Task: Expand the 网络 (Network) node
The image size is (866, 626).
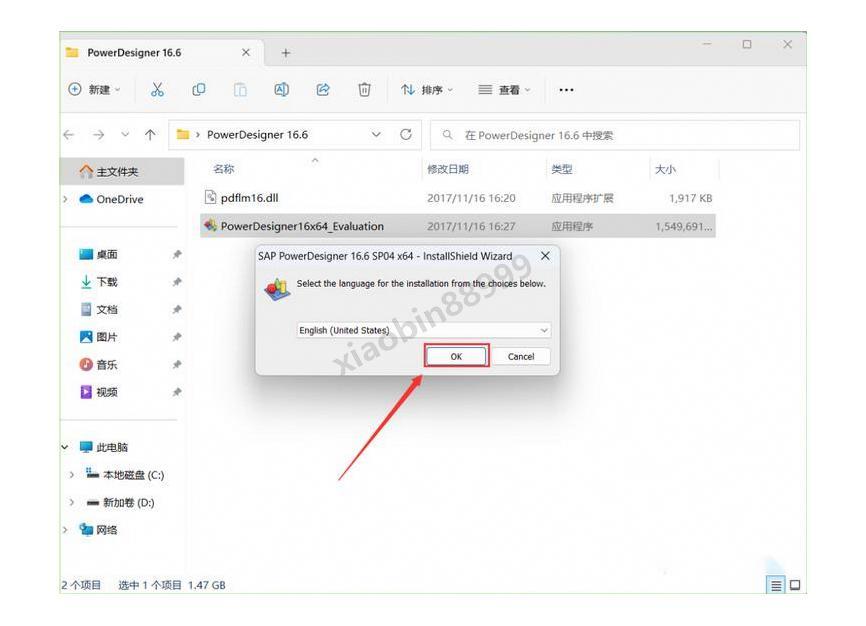Action: 65,530
